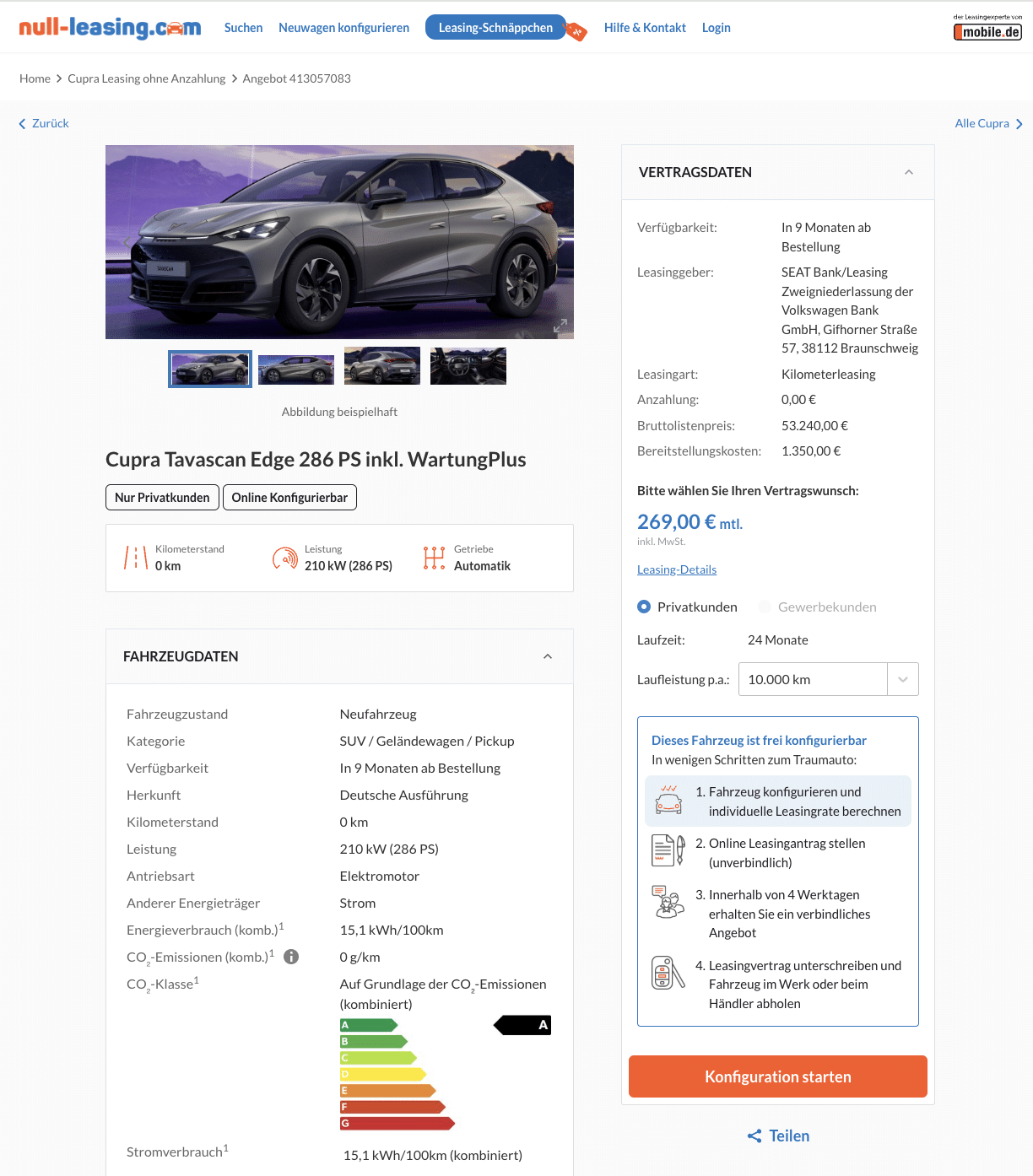The width and height of the screenshot is (1033, 1176).
Task: Click the chevron next to Alle Cupra
Action: coord(1019,124)
